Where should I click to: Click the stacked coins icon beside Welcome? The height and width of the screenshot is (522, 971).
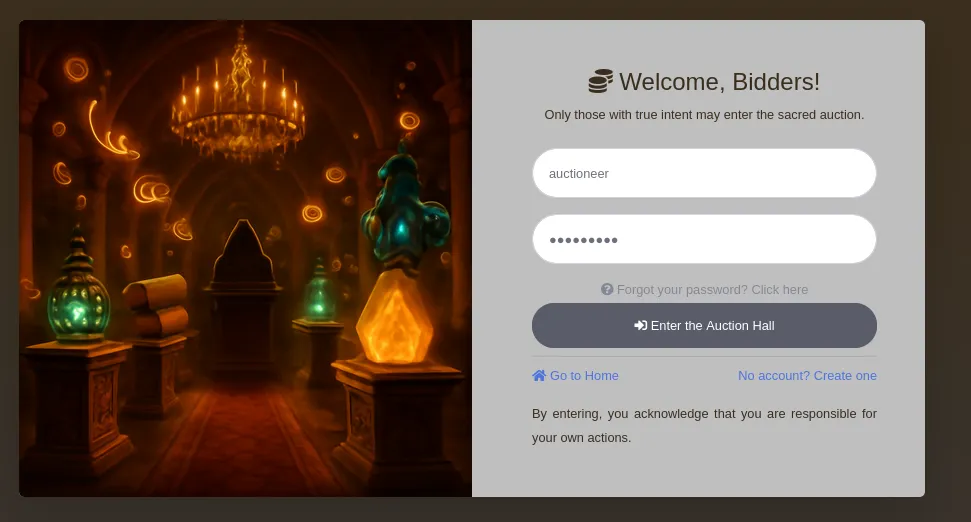(600, 81)
